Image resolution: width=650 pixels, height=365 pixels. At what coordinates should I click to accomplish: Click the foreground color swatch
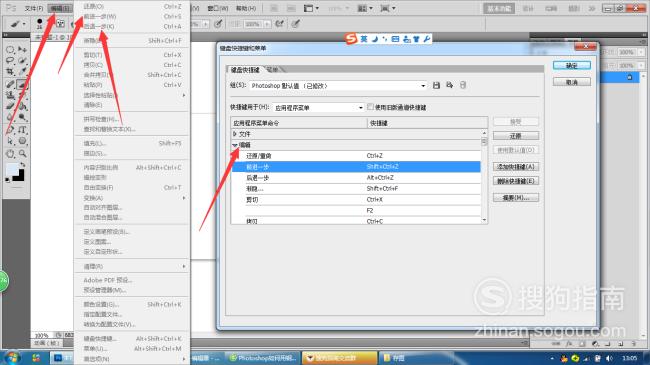coord(12,169)
